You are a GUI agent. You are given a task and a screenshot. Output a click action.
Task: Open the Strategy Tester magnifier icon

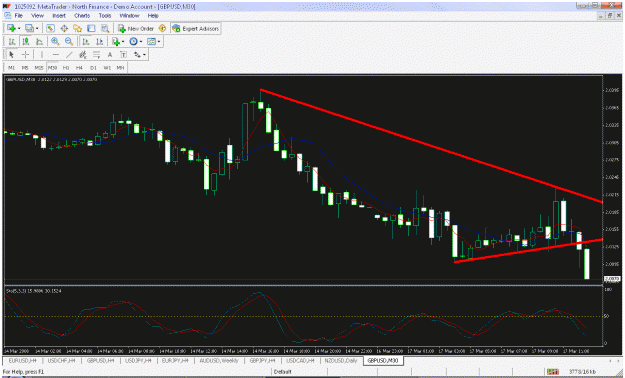coord(105,28)
